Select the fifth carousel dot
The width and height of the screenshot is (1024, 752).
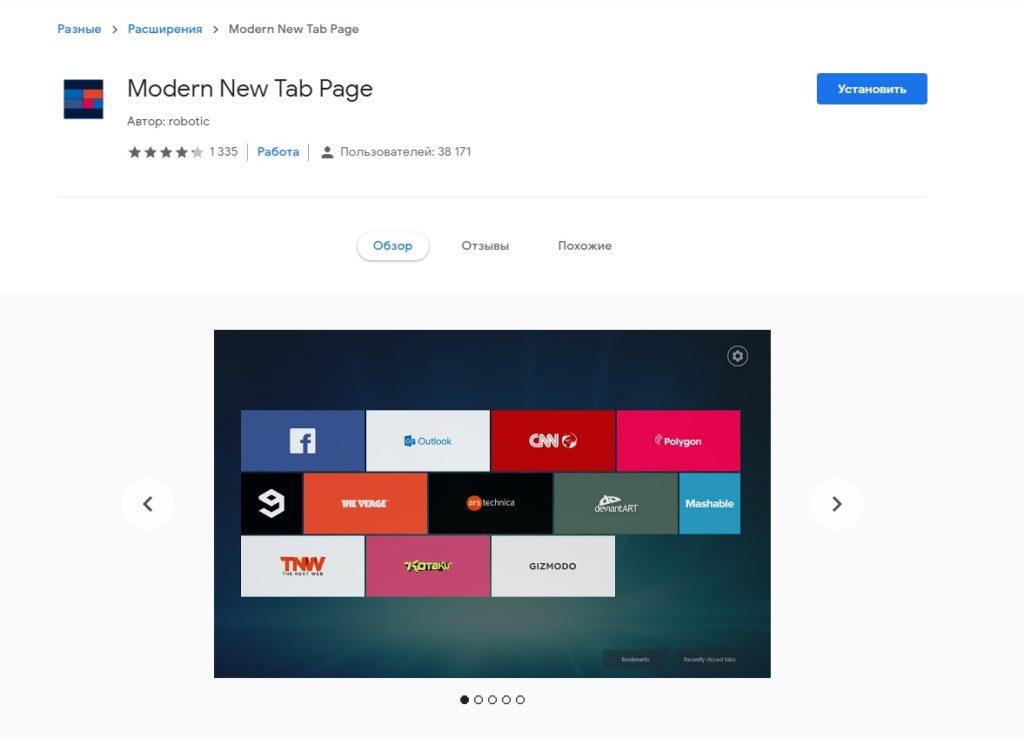tap(520, 700)
